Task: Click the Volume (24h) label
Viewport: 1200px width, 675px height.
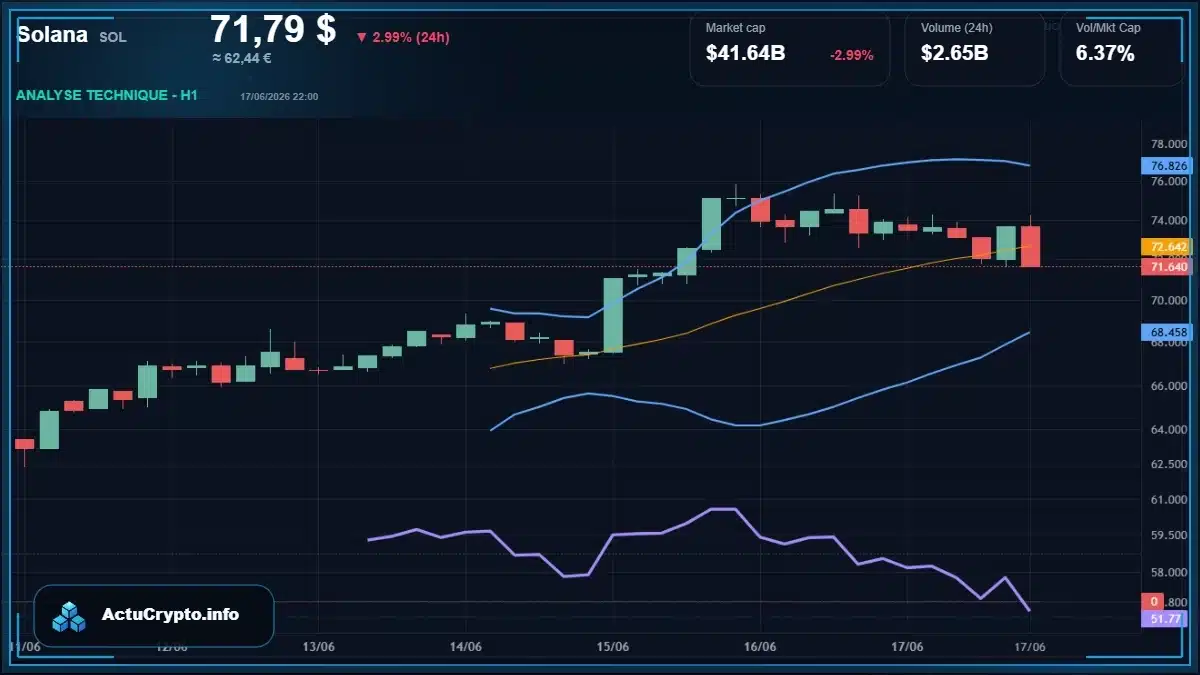Action: pos(955,28)
